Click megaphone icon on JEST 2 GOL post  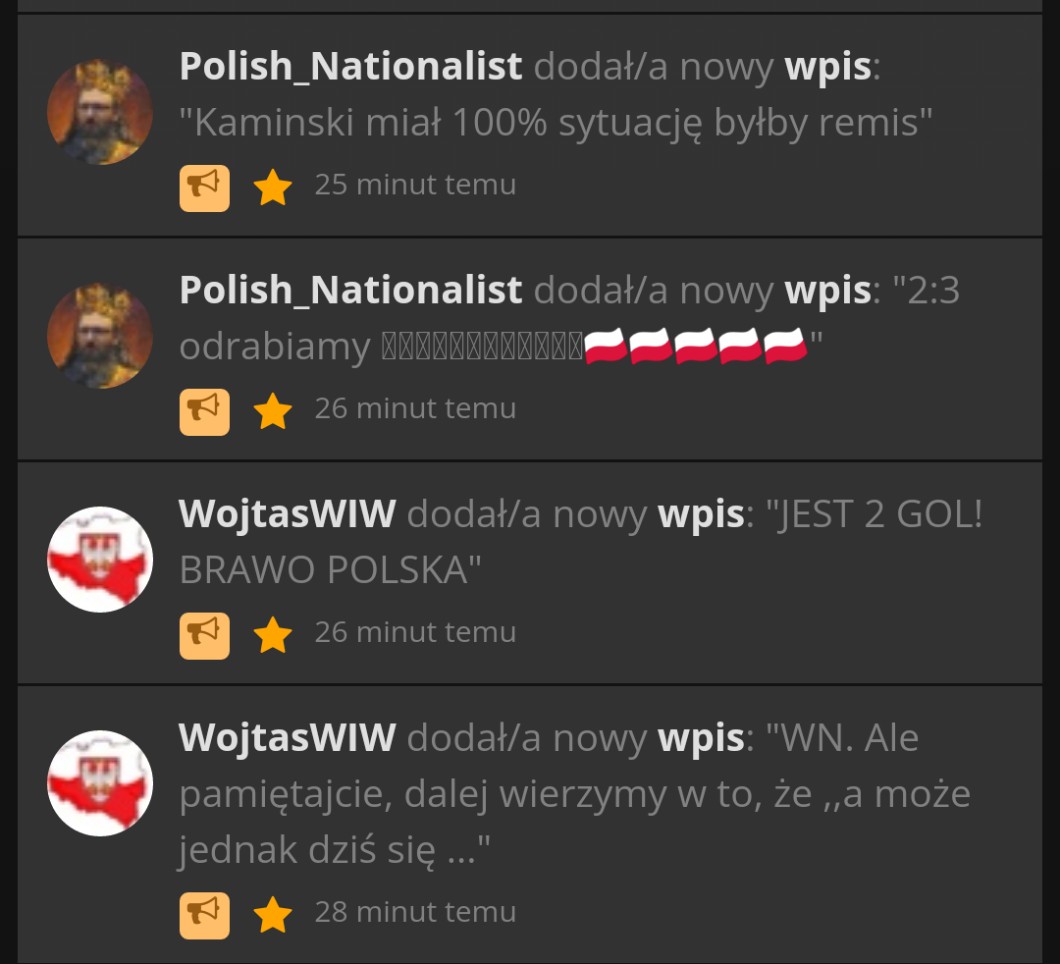204,635
